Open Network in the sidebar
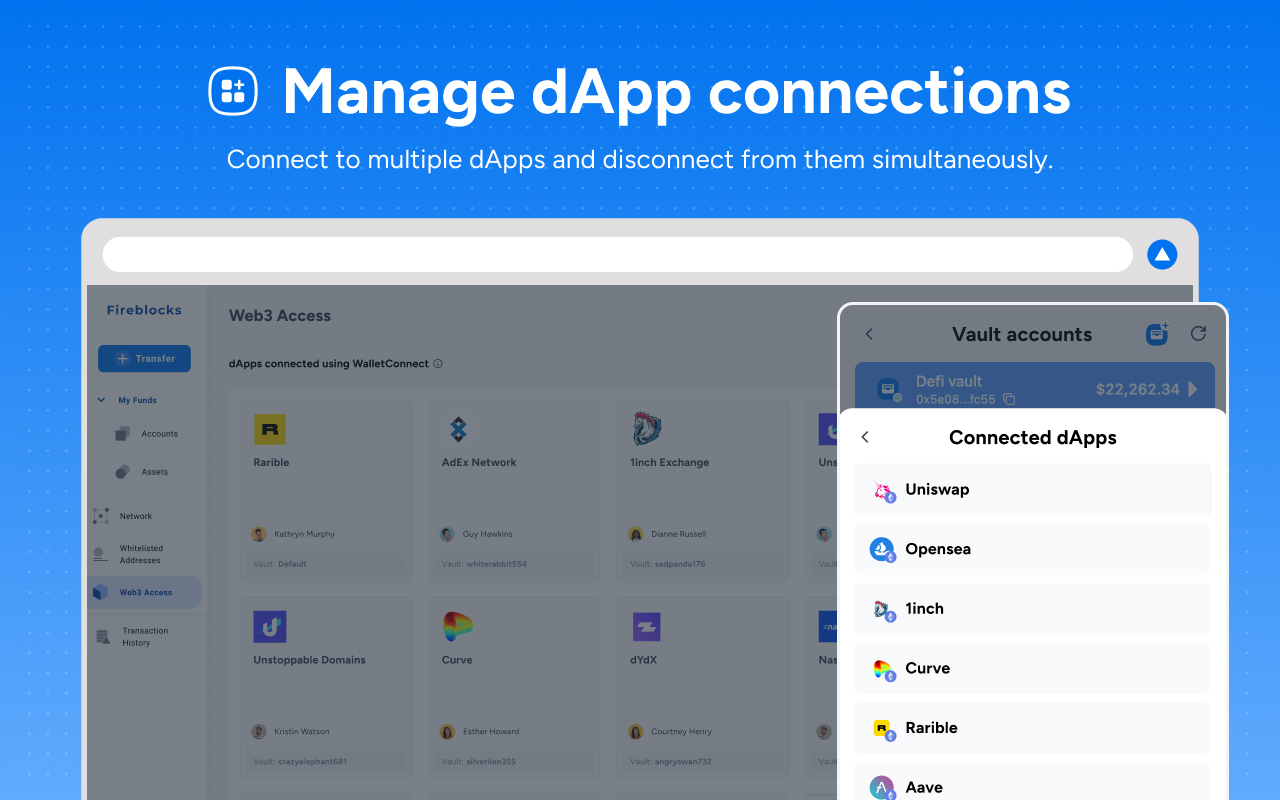This screenshot has height=800, width=1280. coord(135,516)
